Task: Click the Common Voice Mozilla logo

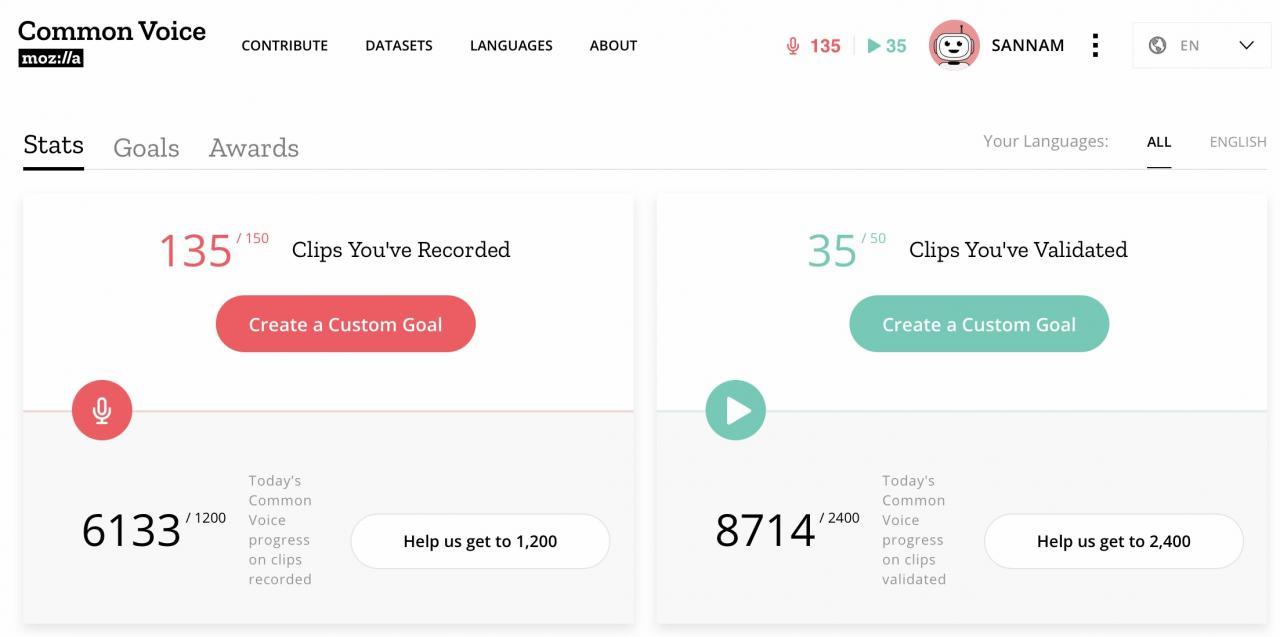Action: (x=112, y=43)
